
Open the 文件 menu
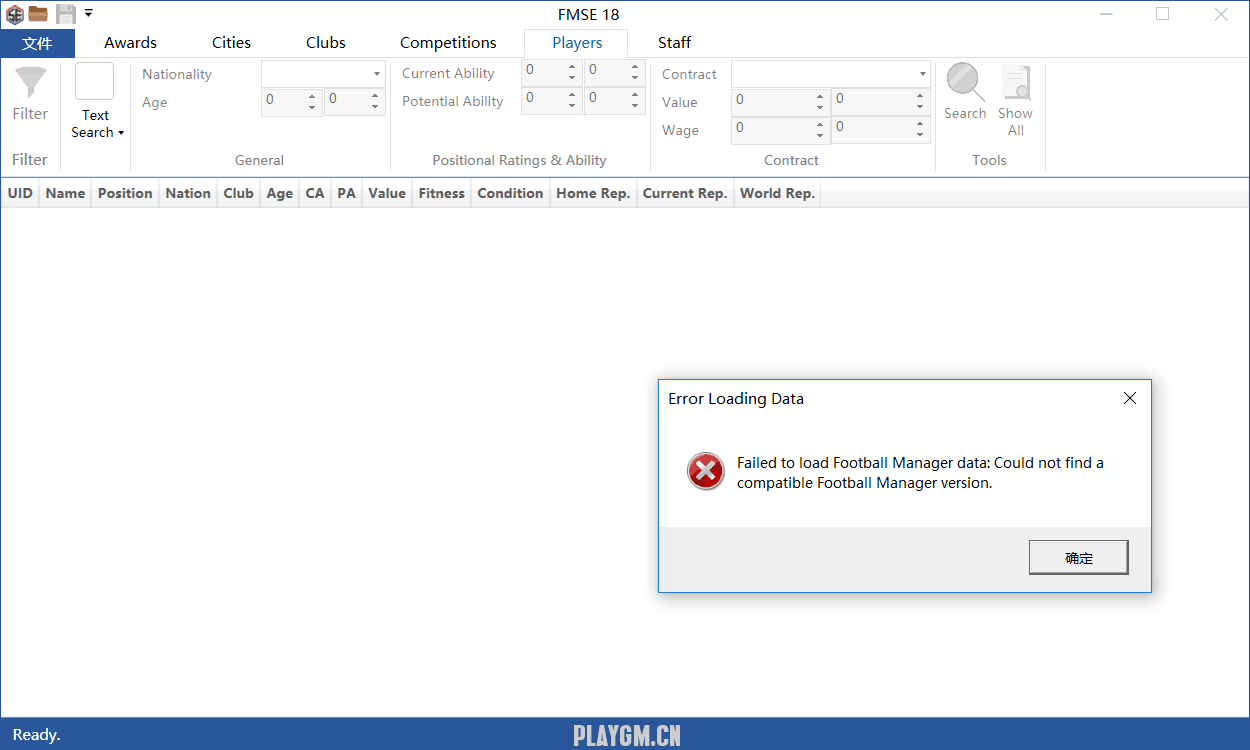pos(37,43)
